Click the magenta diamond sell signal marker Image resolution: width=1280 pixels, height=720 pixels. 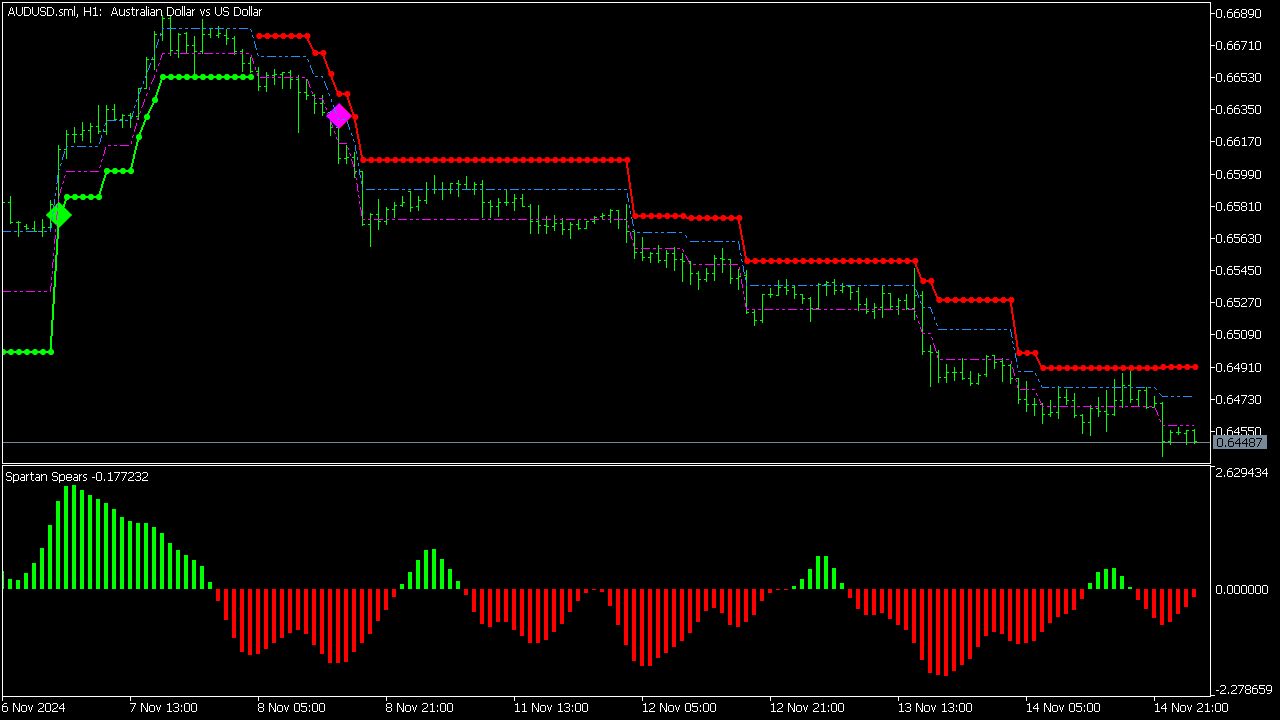coord(339,116)
